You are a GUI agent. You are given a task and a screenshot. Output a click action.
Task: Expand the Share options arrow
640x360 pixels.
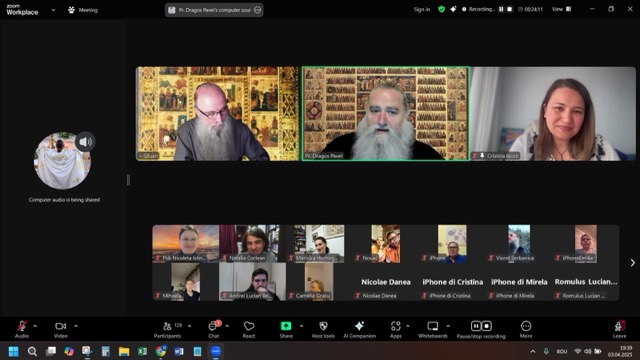coord(301,326)
